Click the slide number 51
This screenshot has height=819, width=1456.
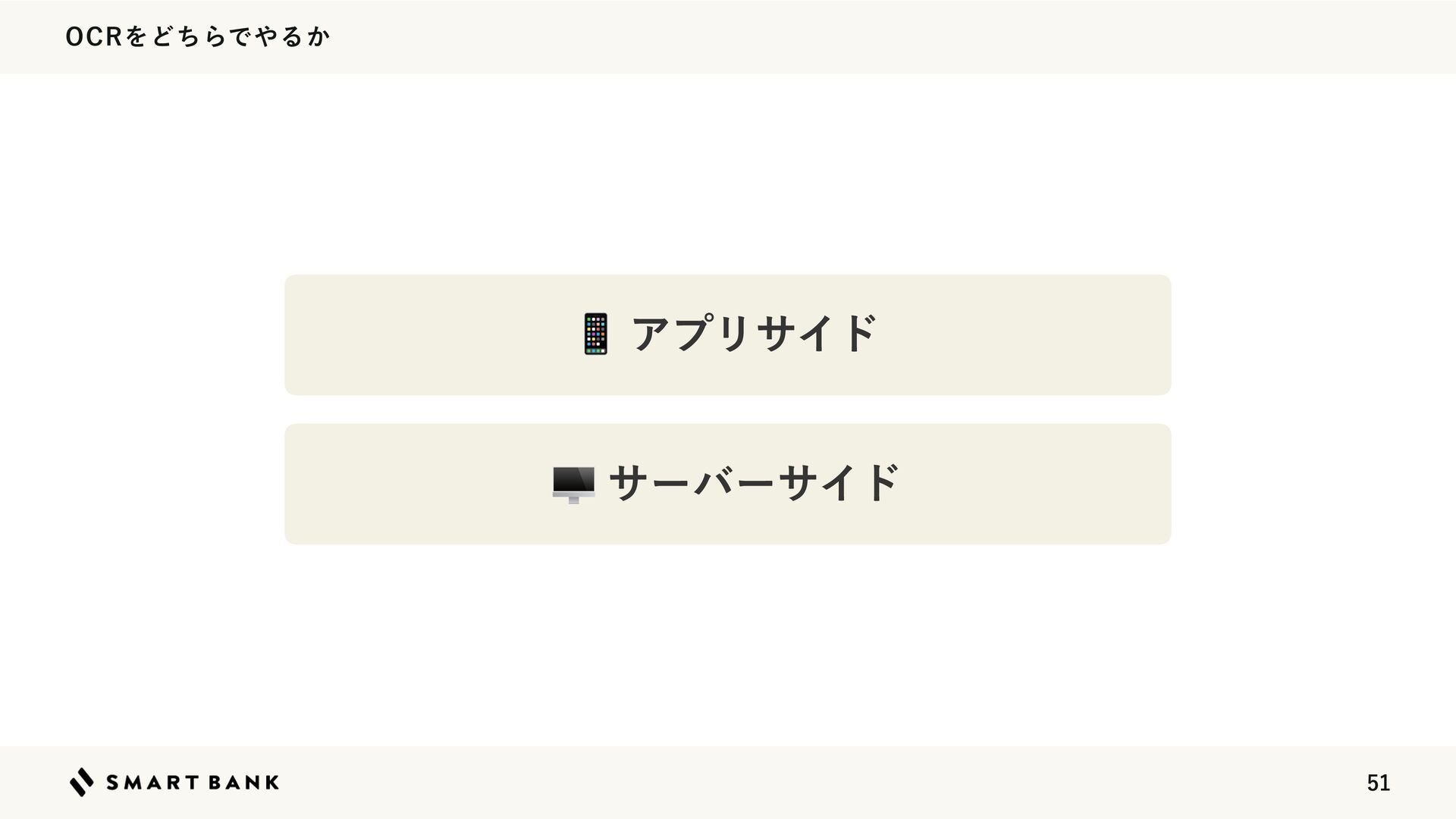(x=1378, y=783)
